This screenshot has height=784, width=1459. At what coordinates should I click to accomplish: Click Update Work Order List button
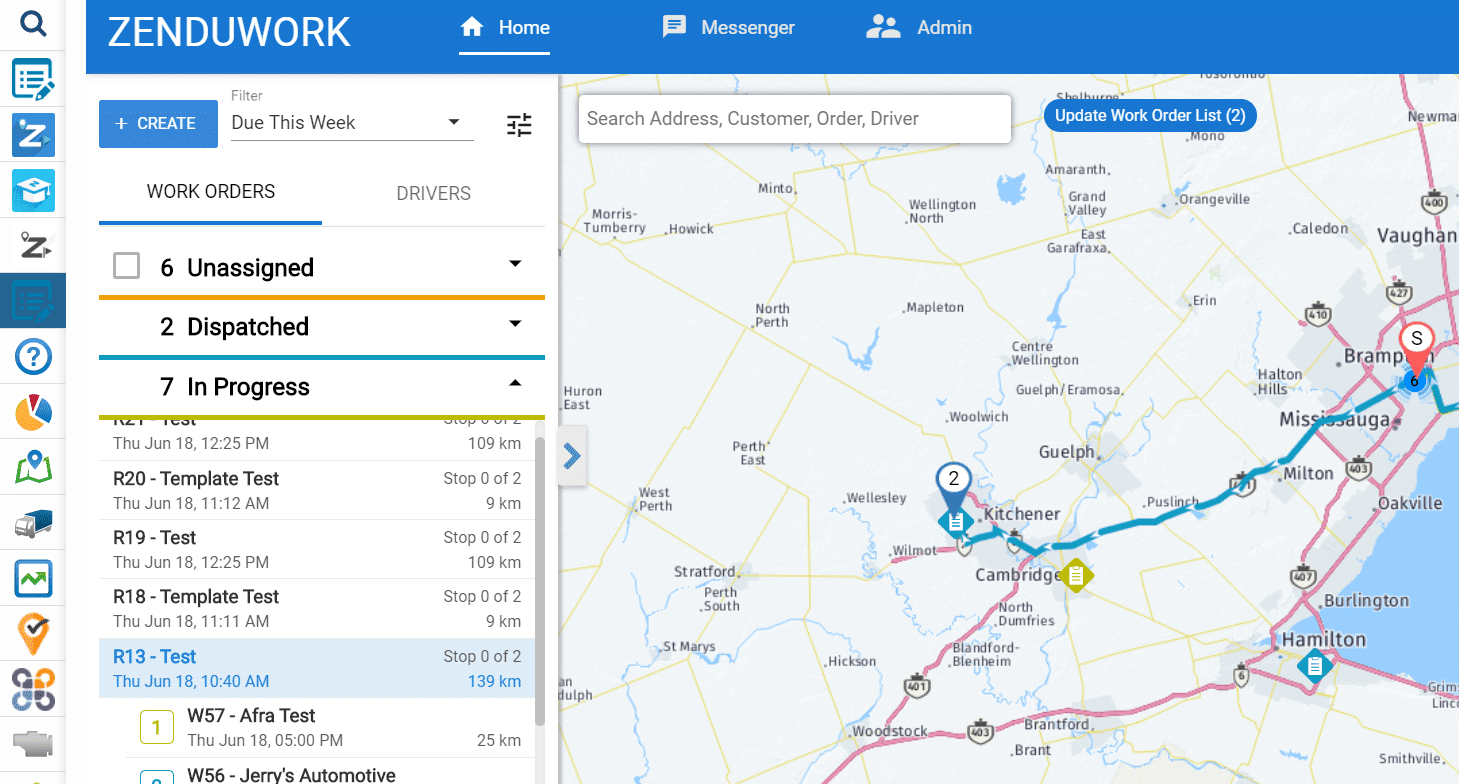(x=1149, y=116)
